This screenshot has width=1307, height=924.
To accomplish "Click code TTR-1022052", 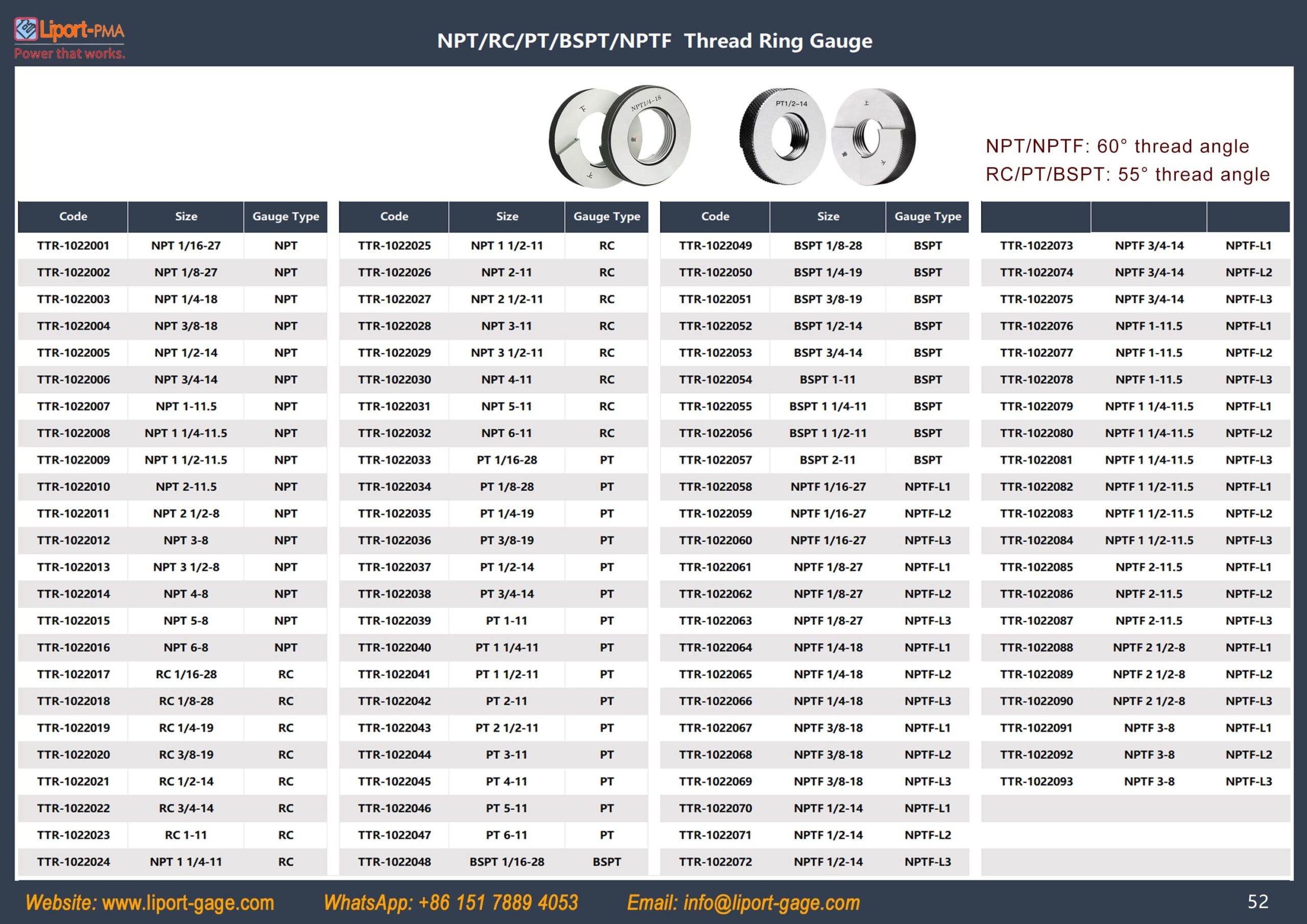I will 716,326.
